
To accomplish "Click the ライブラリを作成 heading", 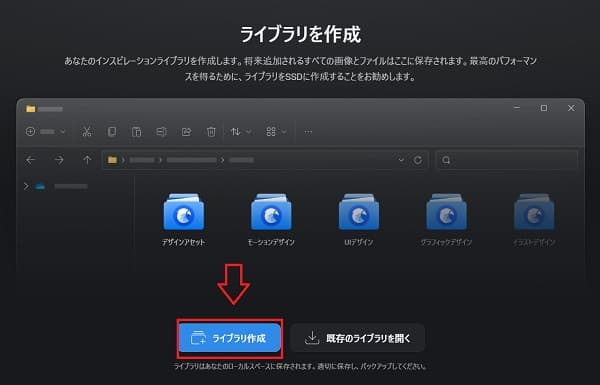I will click(x=300, y=34).
